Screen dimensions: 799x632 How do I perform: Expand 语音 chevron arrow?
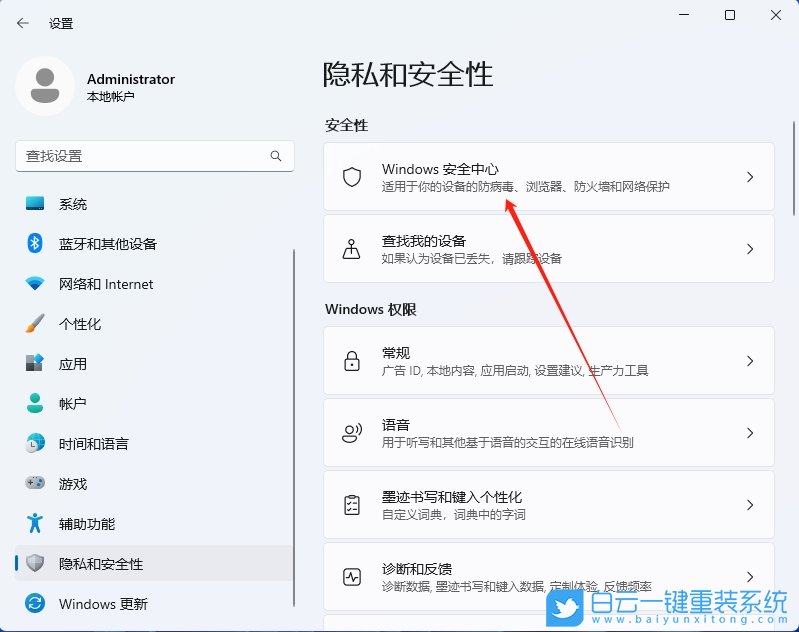[750, 433]
